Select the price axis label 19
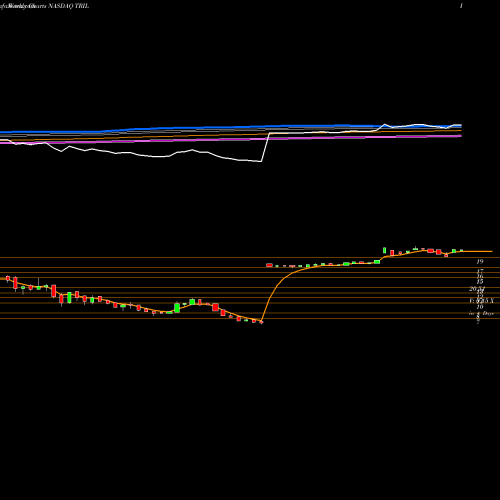The width and height of the screenshot is (500, 500). [x=480, y=262]
